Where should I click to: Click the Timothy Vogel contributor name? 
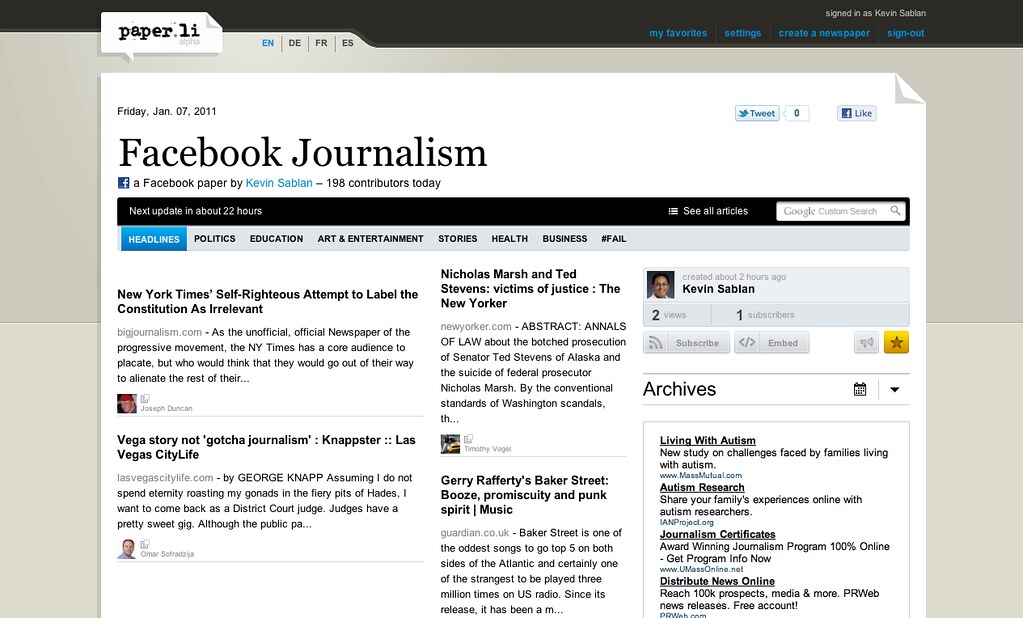(x=487, y=449)
